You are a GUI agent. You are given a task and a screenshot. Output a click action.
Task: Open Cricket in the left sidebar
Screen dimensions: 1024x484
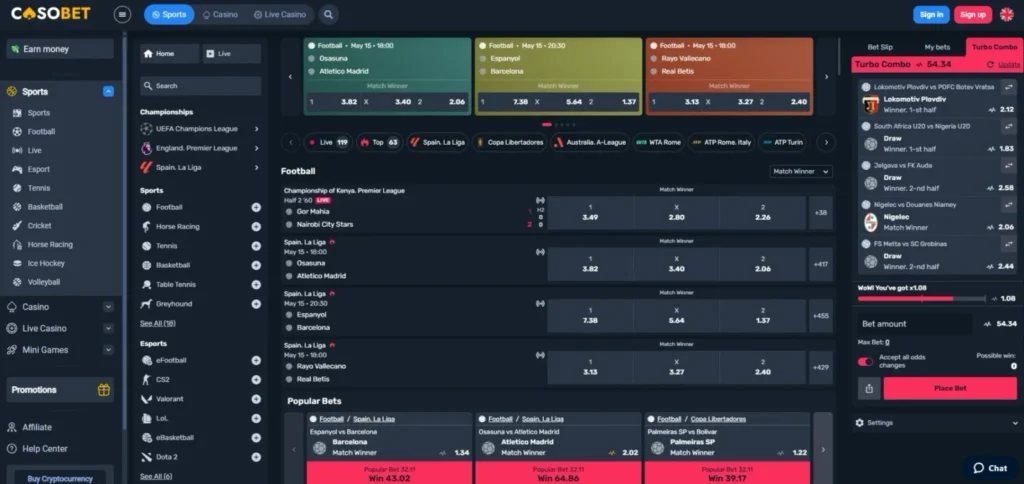(x=39, y=225)
